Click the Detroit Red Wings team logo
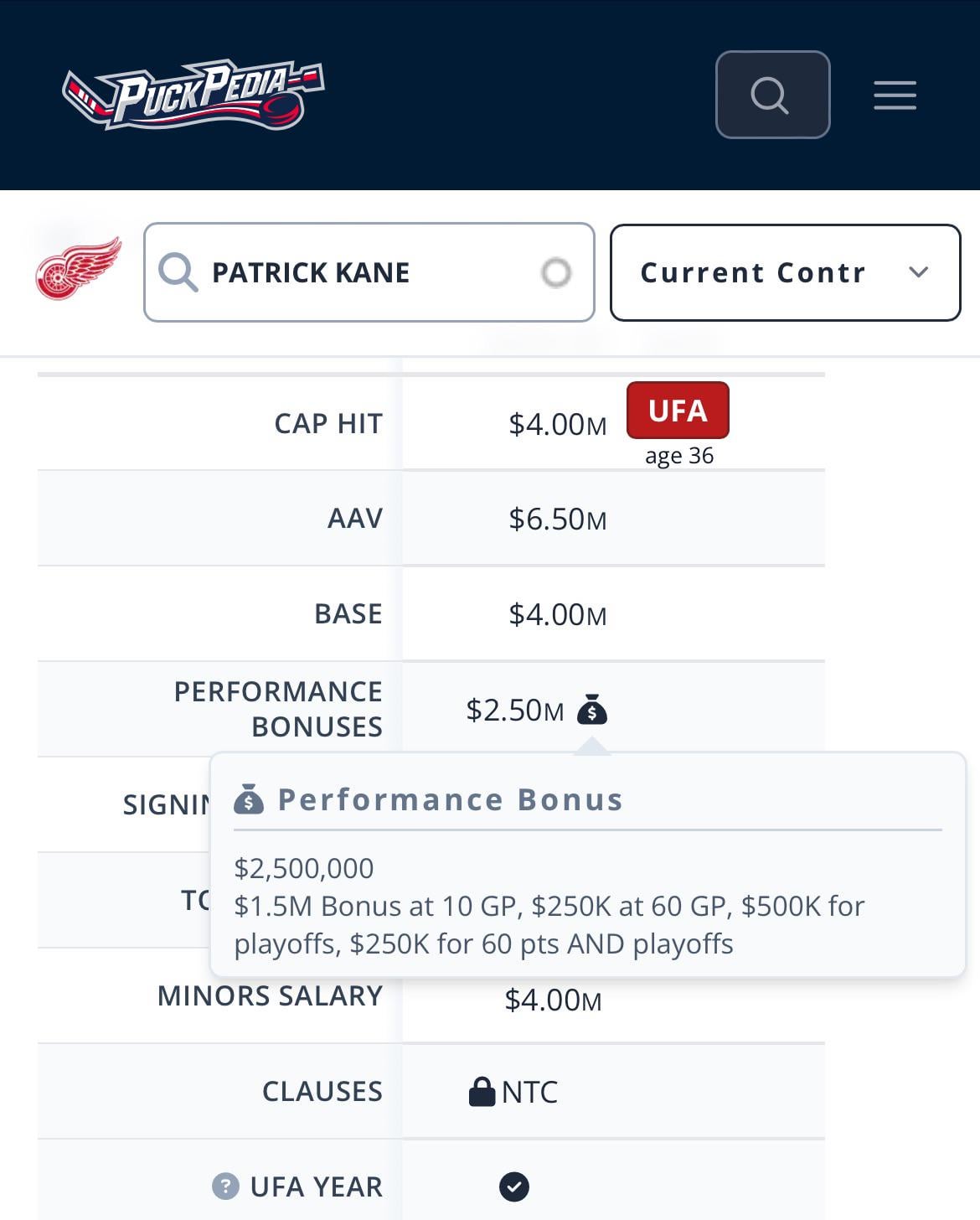This screenshot has width=980, height=1220. click(79, 268)
